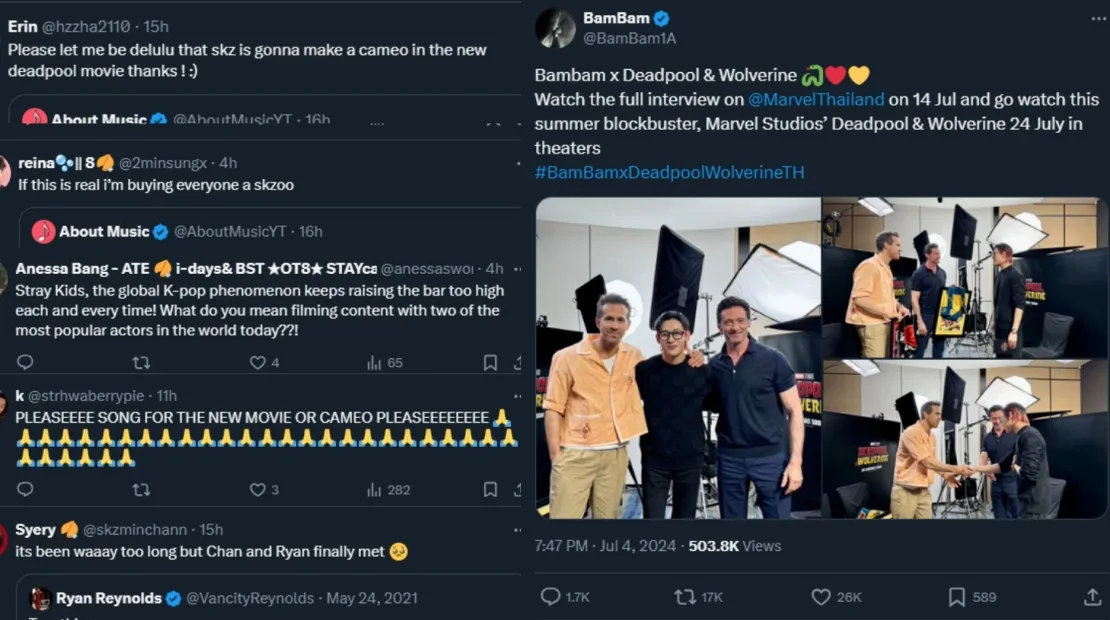Image resolution: width=1110 pixels, height=620 pixels.
Task: Open the @MarvelThailand mention link
Action: (x=816, y=99)
